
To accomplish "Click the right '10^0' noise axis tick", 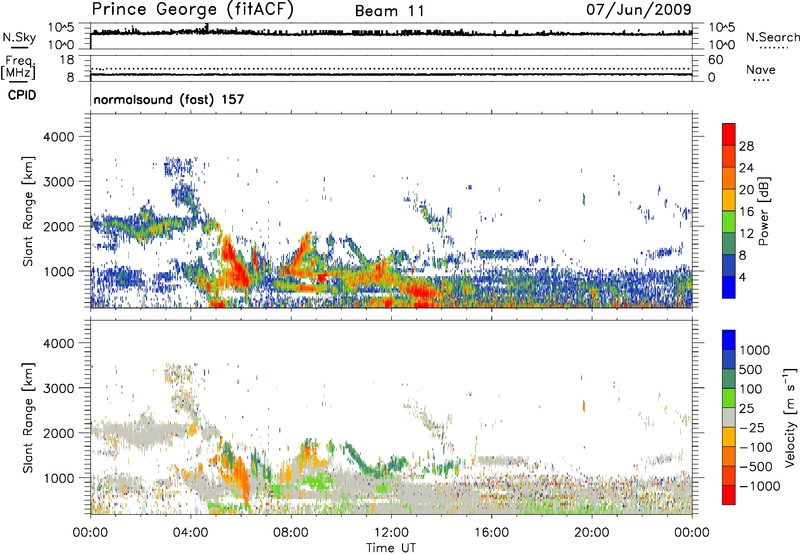I will click(x=721, y=44).
